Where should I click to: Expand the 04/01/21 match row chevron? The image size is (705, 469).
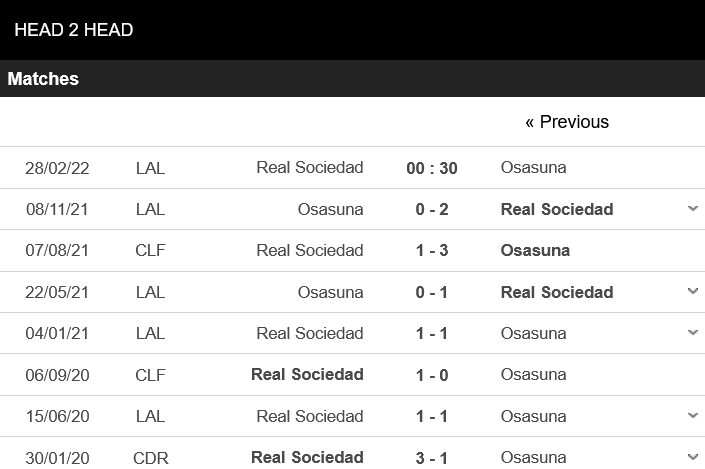[x=693, y=333]
